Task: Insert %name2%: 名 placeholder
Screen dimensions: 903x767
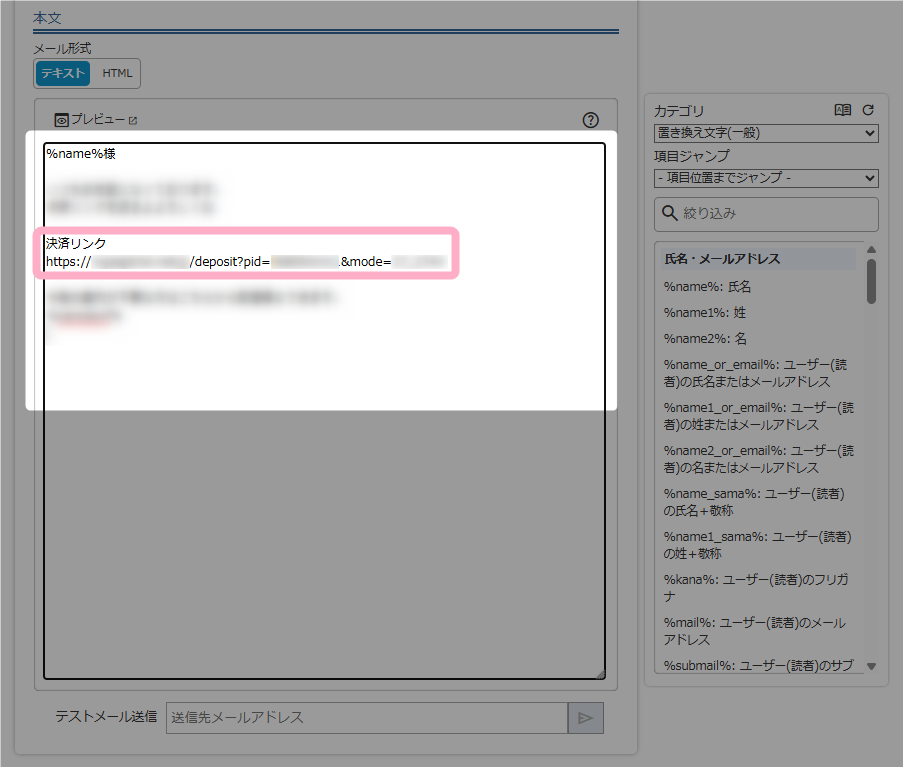Action: (705, 338)
